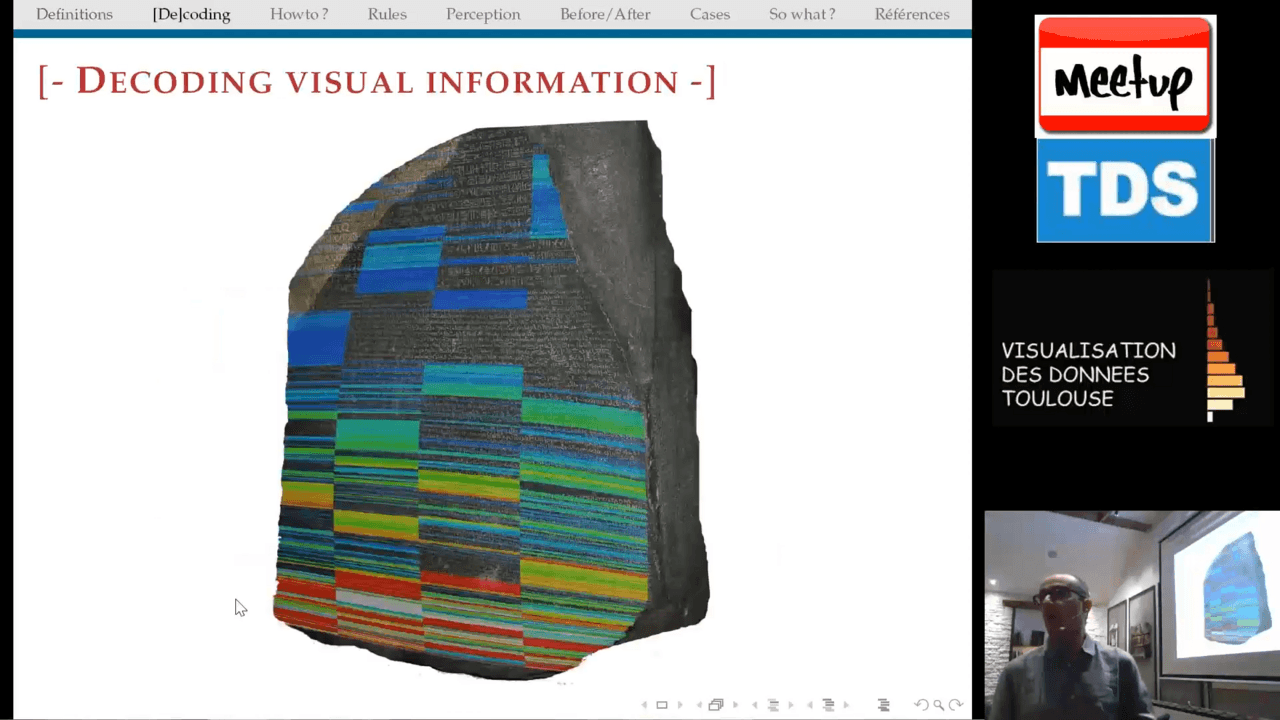1280x720 pixels.
Task: Open the Definitions section link
Action: tap(74, 14)
